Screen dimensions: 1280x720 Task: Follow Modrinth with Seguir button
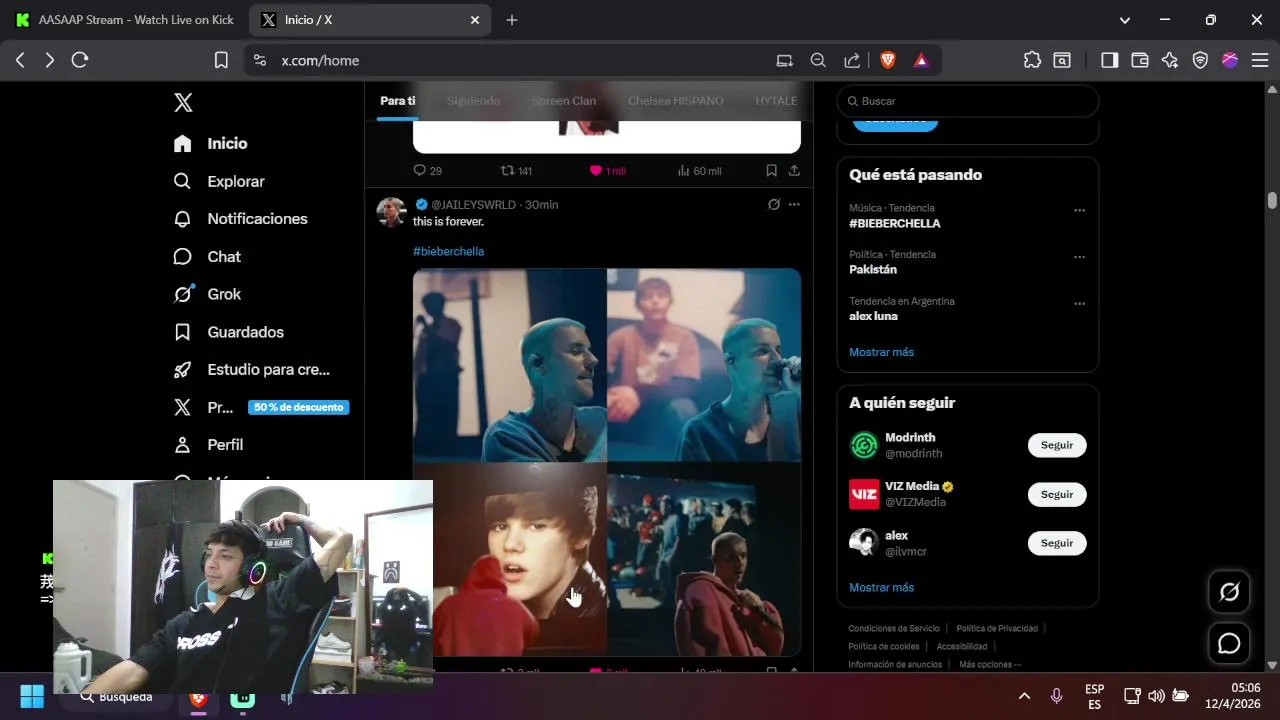click(1057, 445)
